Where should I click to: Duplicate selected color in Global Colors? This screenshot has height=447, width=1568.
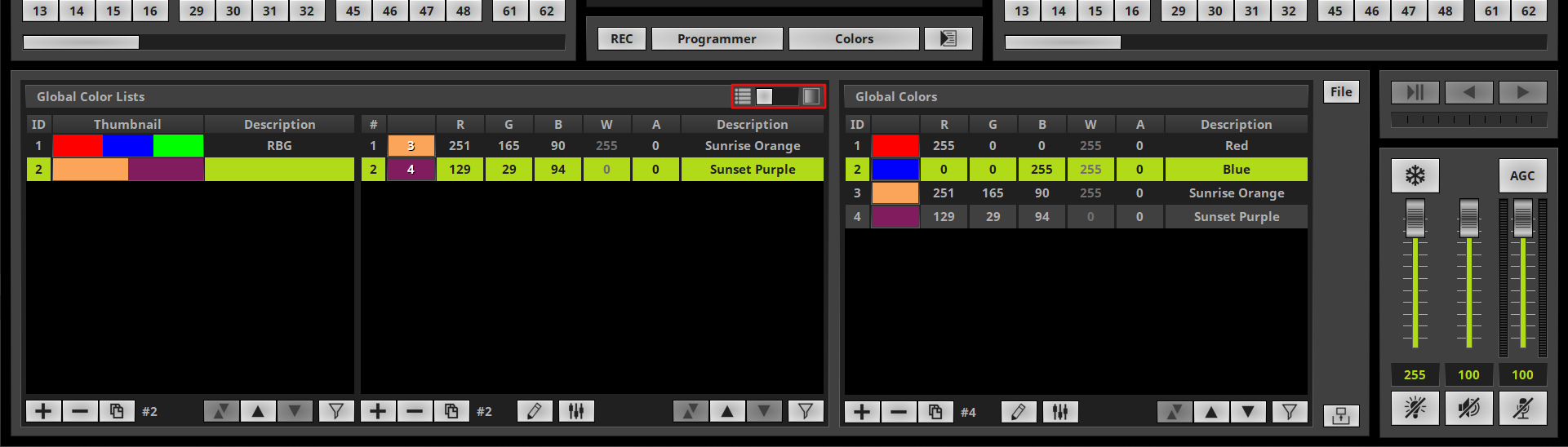935,412
